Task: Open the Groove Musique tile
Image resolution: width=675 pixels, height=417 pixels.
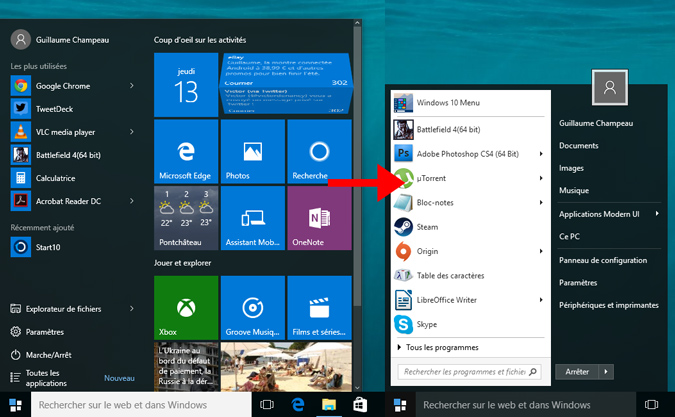Action: click(252, 308)
